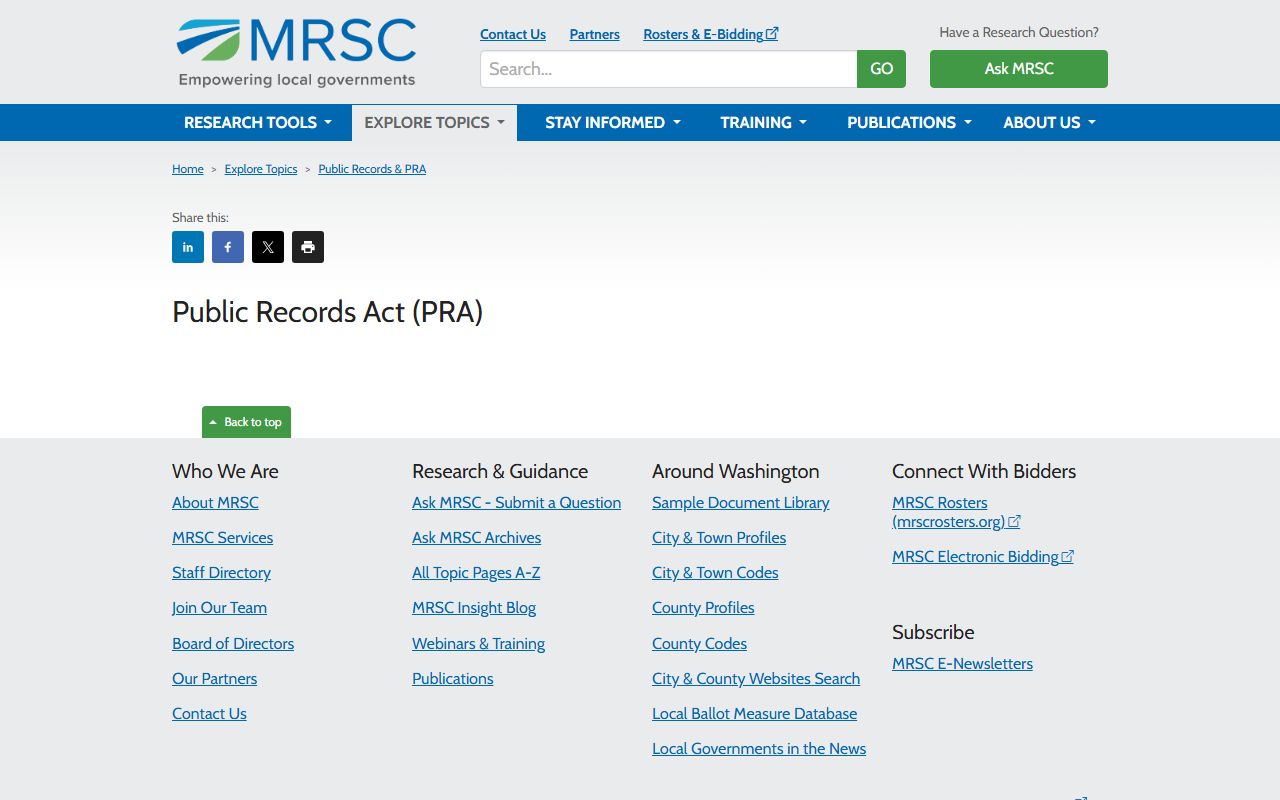Click the MRSC logo
The height and width of the screenshot is (800, 1280).
point(296,52)
